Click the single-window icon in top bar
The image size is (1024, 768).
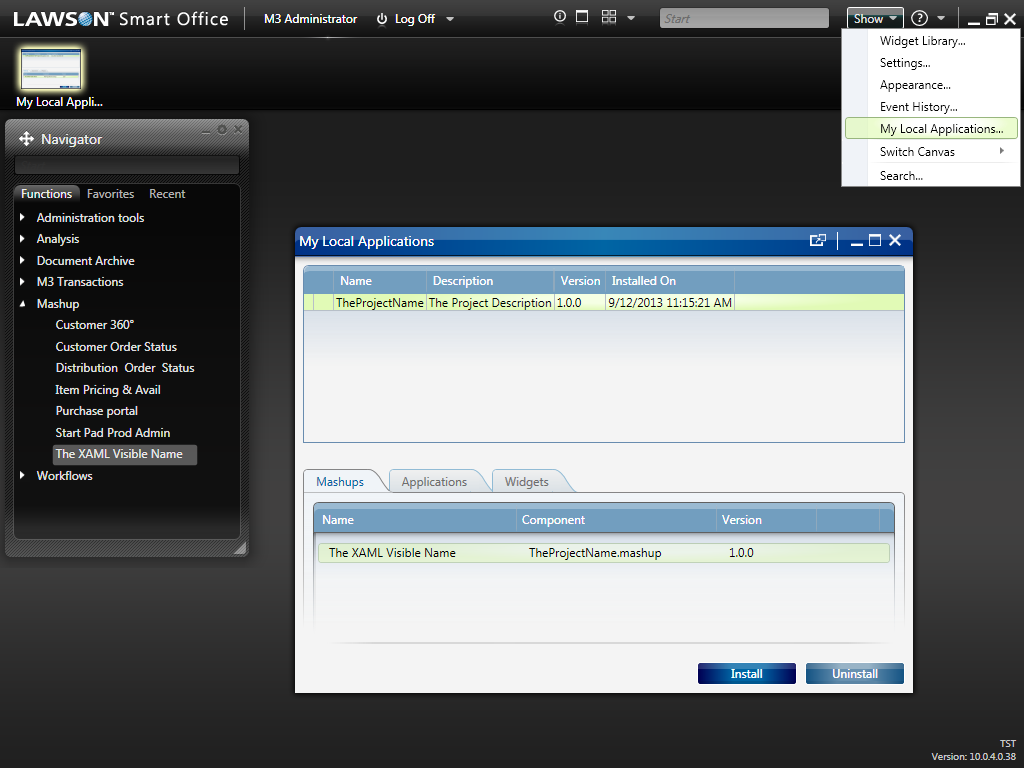[582, 17]
